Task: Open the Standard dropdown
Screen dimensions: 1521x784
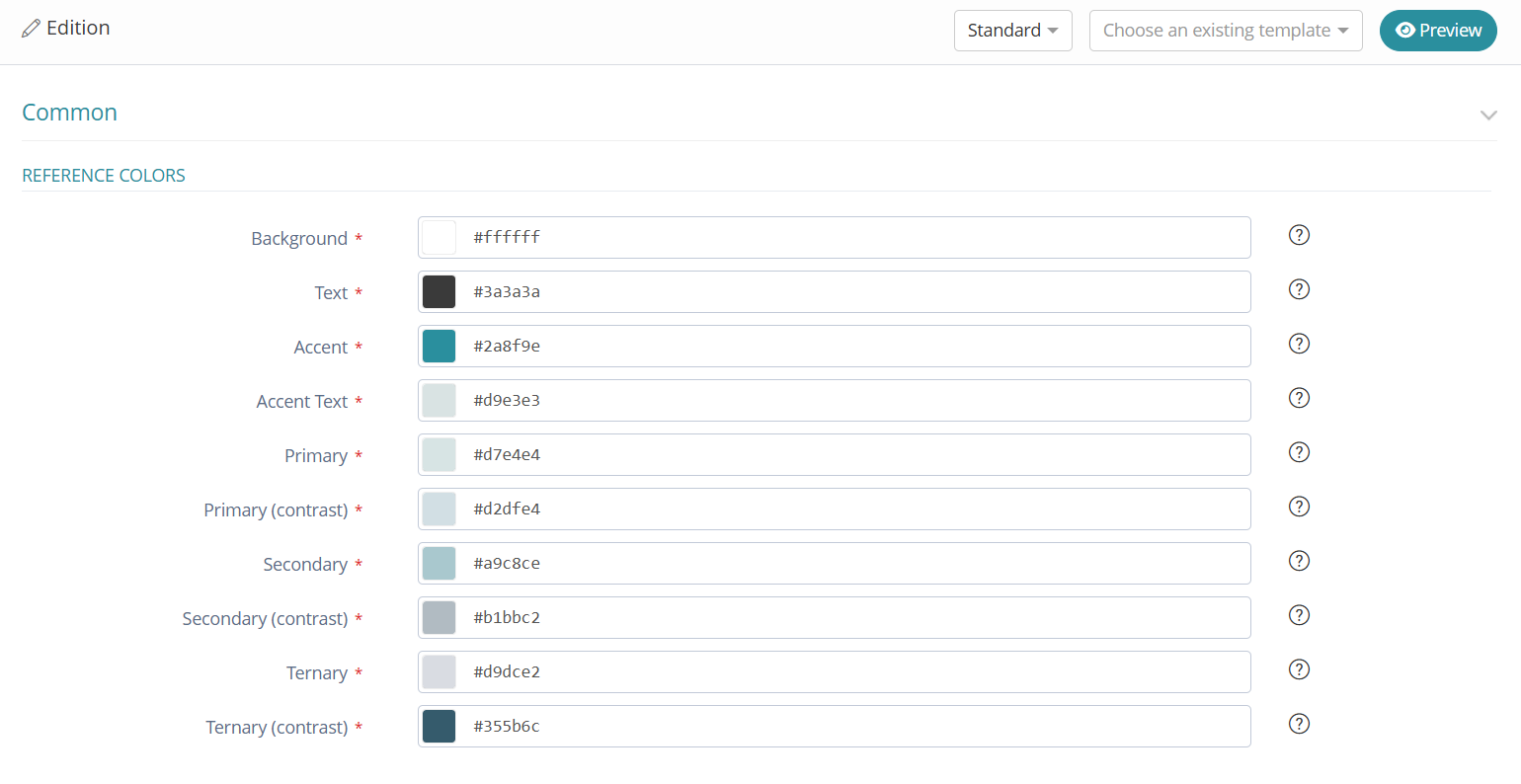Action: tap(1012, 31)
